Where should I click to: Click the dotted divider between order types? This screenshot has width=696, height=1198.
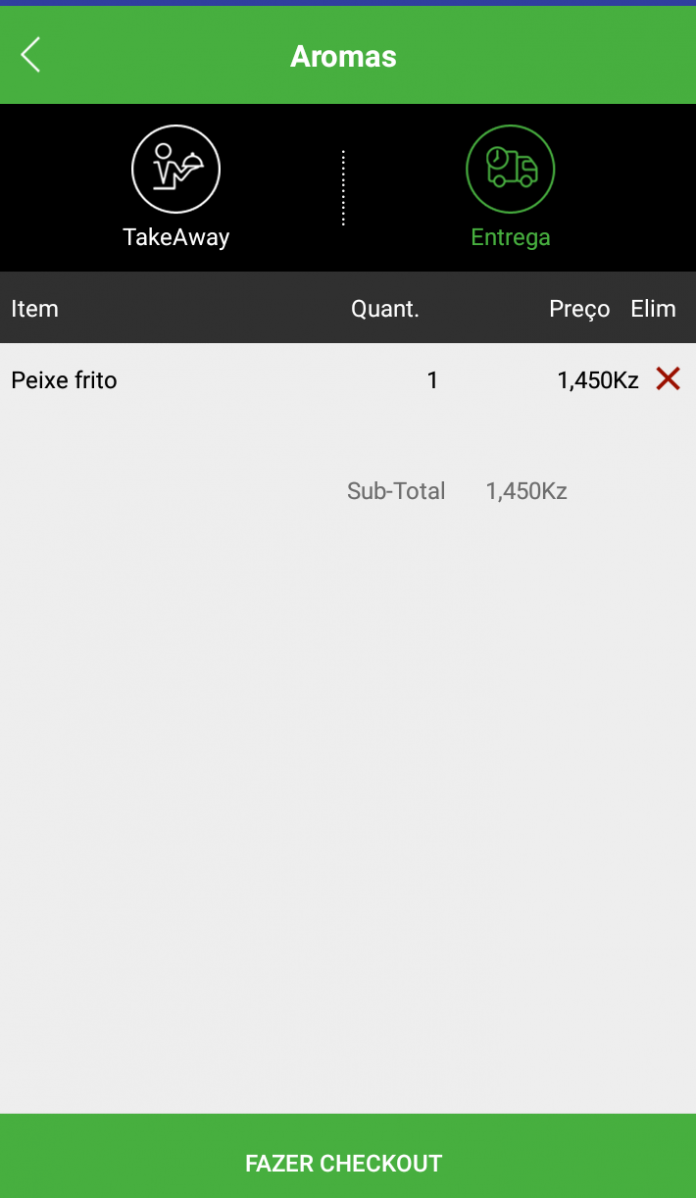point(343,188)
